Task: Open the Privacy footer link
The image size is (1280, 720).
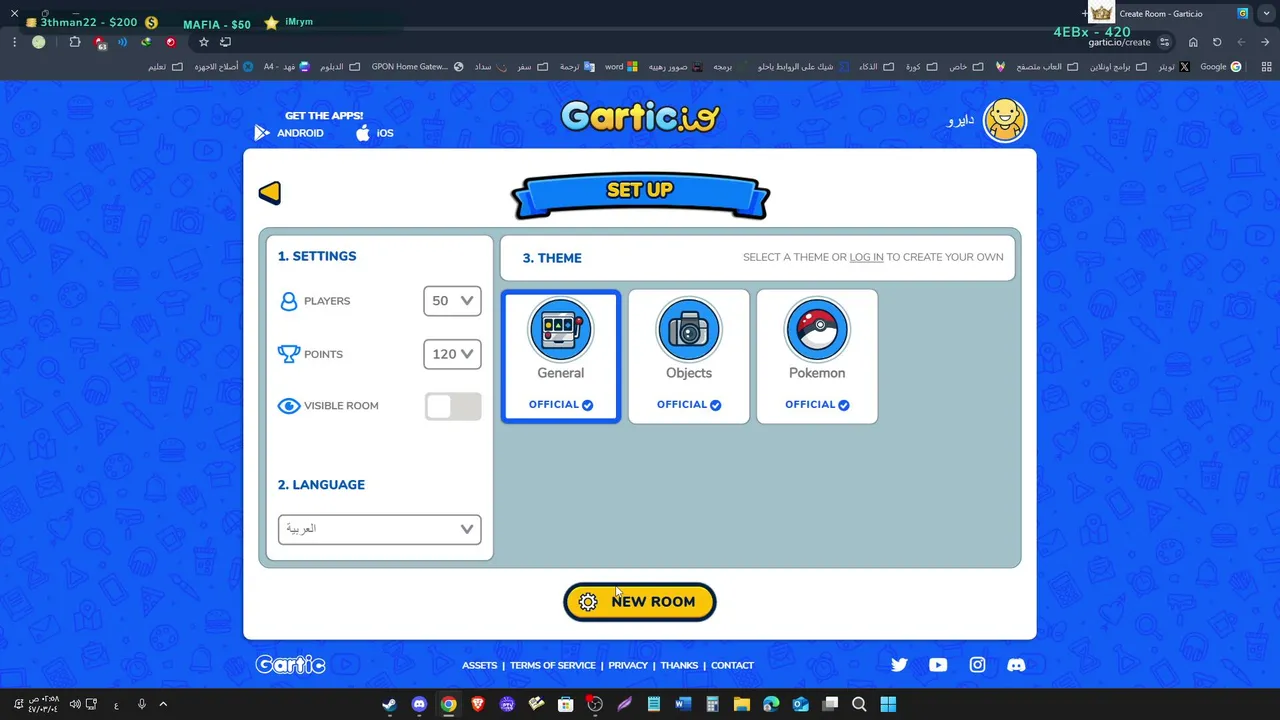Action: (x=628, y=666)
